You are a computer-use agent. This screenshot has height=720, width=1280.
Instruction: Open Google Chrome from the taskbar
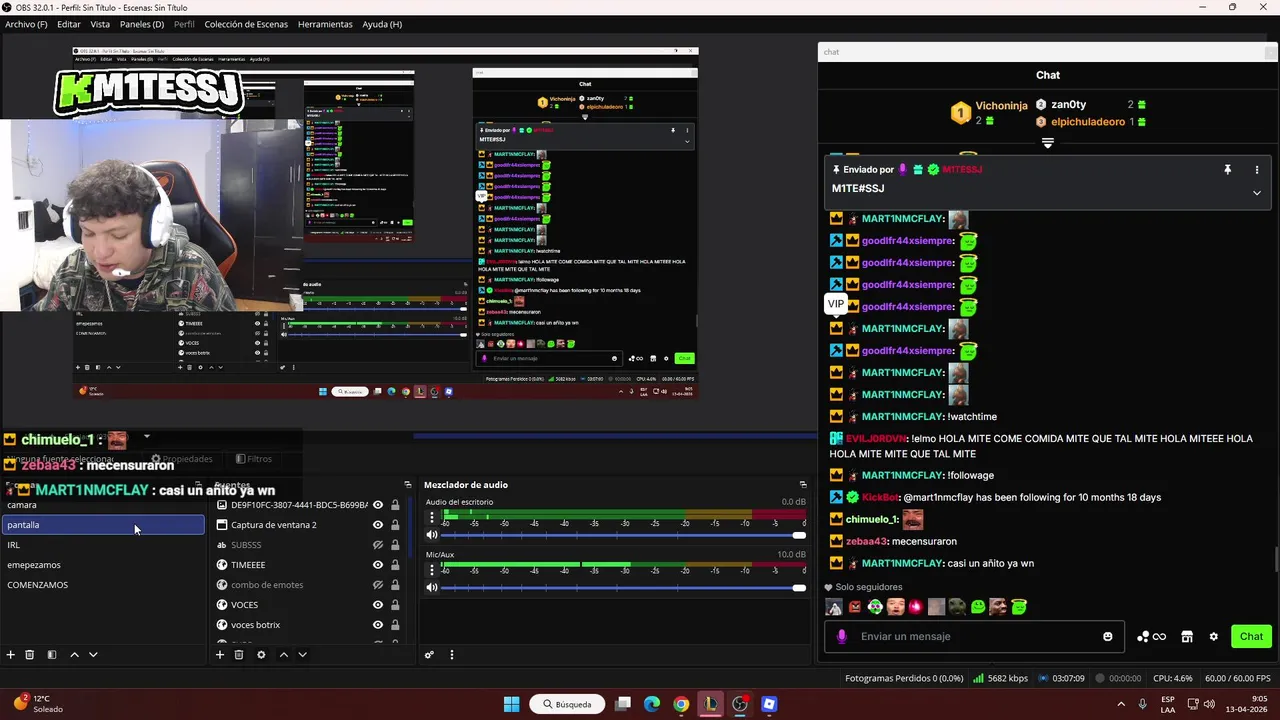pyautogui.click(x=681, y=704)
